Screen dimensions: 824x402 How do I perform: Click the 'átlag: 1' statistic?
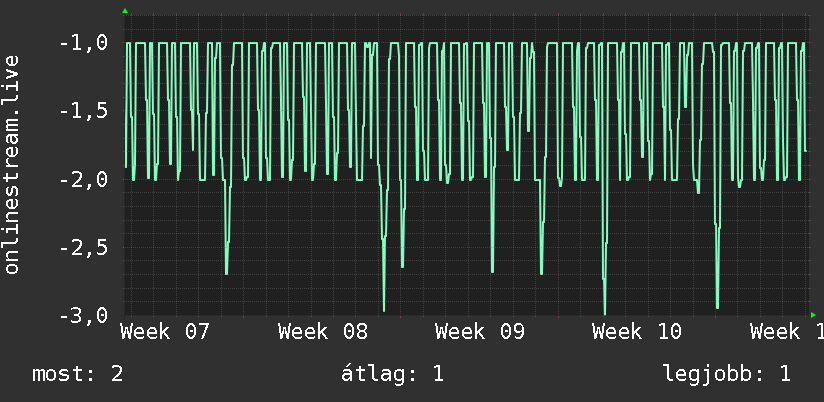coord(392,374)
